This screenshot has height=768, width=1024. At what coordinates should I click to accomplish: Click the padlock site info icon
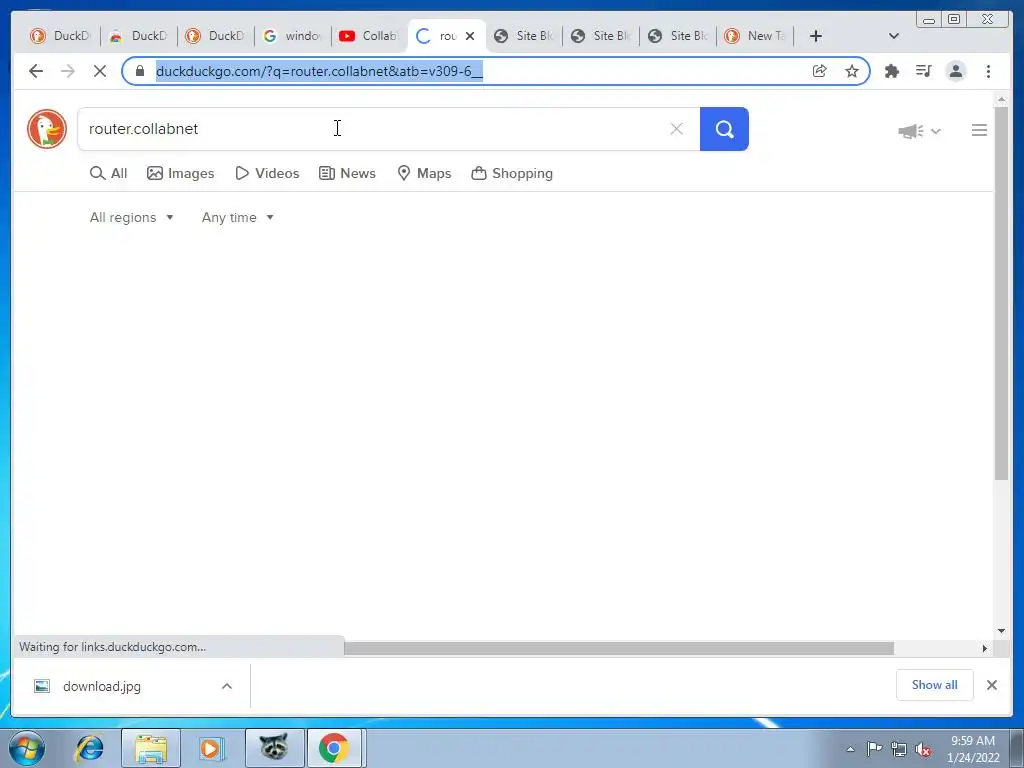(140, 71)
